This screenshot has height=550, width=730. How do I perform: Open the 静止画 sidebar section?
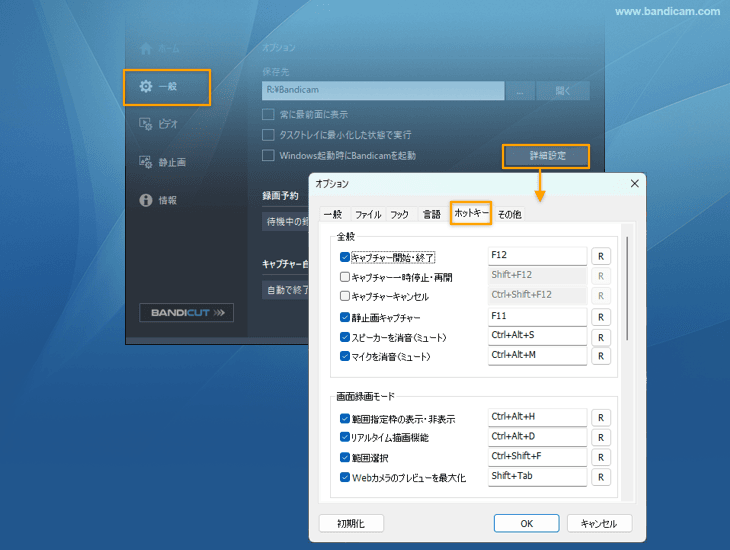(163, 162)
